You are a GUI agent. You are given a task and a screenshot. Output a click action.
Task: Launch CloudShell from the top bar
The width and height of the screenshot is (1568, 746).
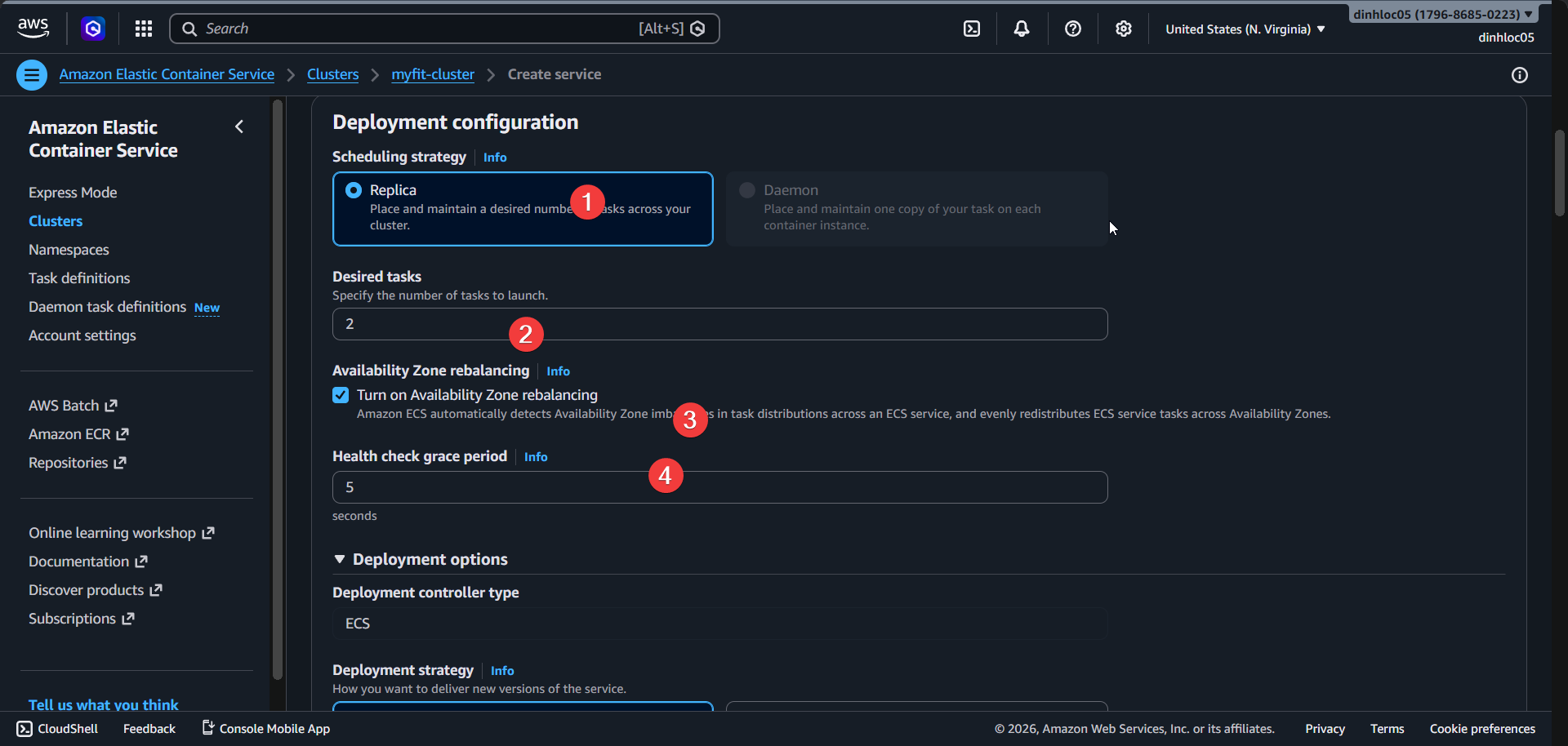point(972,29)
